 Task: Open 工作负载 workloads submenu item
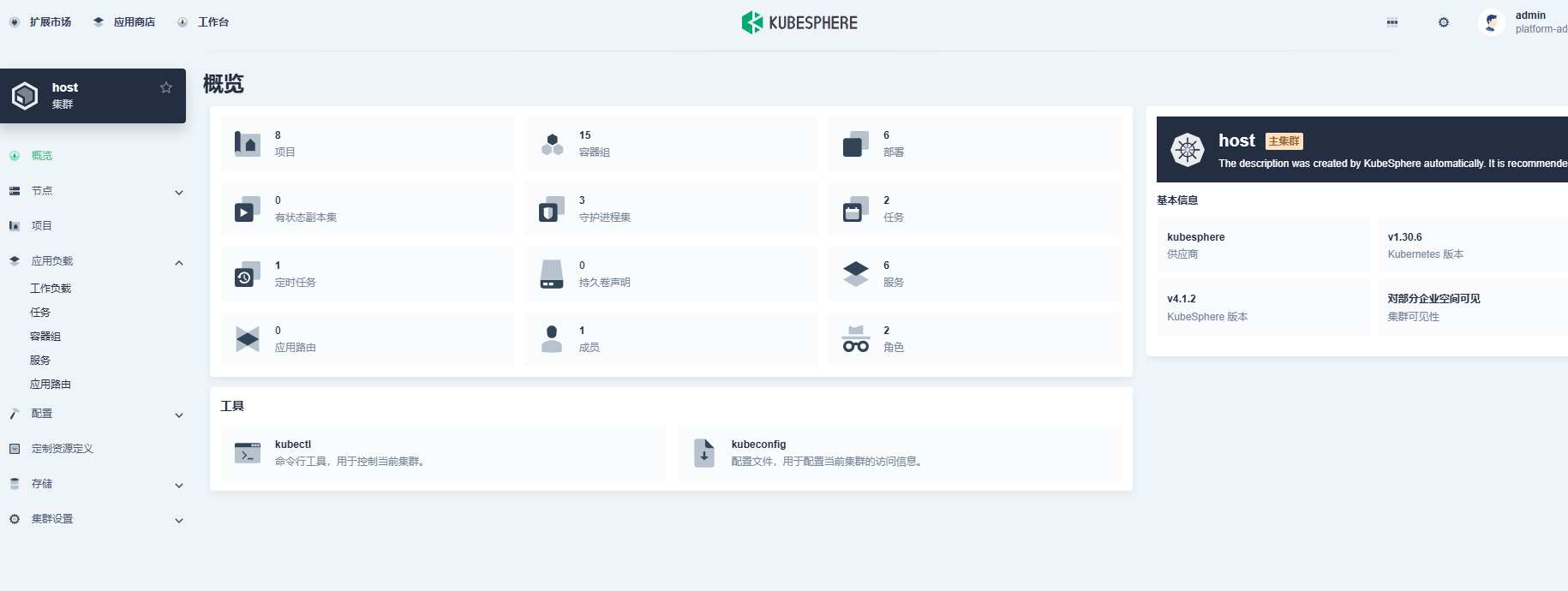pos(51,289)
